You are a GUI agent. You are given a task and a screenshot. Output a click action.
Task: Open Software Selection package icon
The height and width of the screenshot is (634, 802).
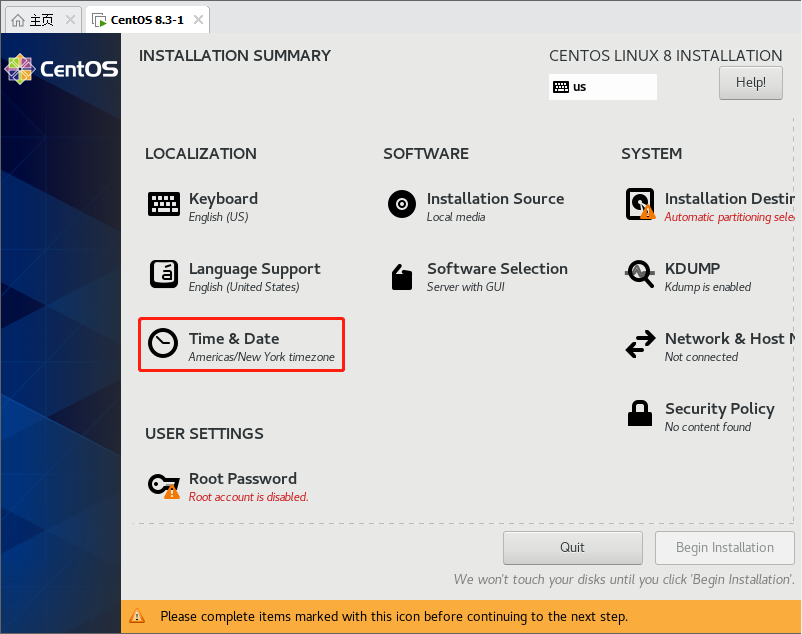point(402,277)
